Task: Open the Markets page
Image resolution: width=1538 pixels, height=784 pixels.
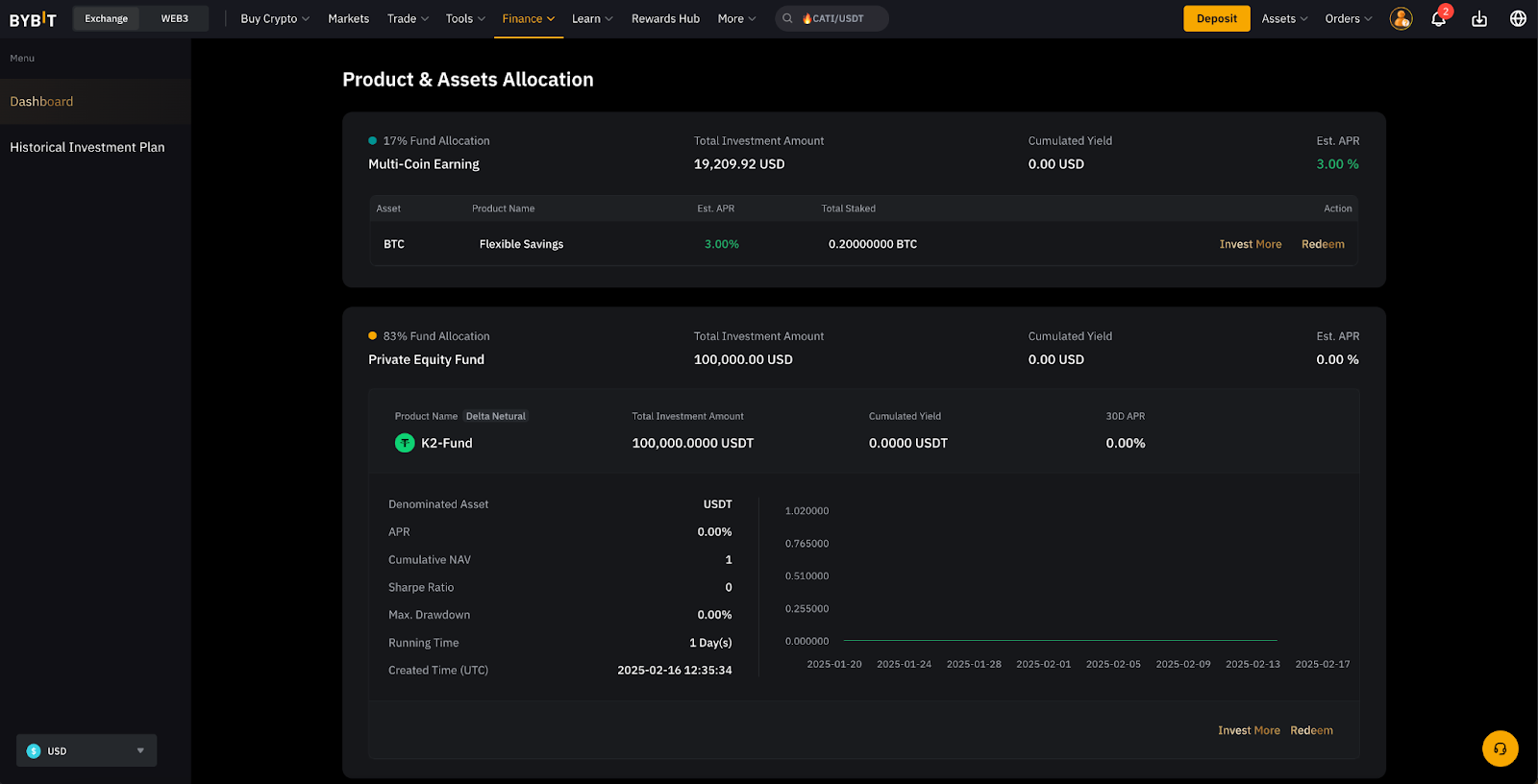Action: [x=348, y=19]
